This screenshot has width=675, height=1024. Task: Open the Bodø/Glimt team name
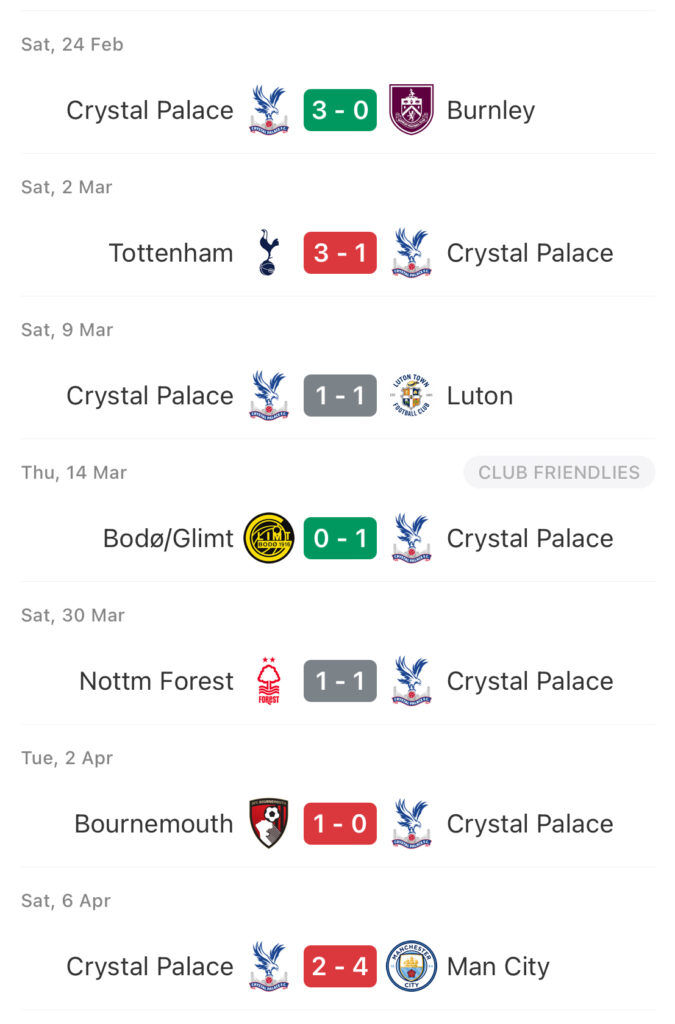[x=168, y=539]
